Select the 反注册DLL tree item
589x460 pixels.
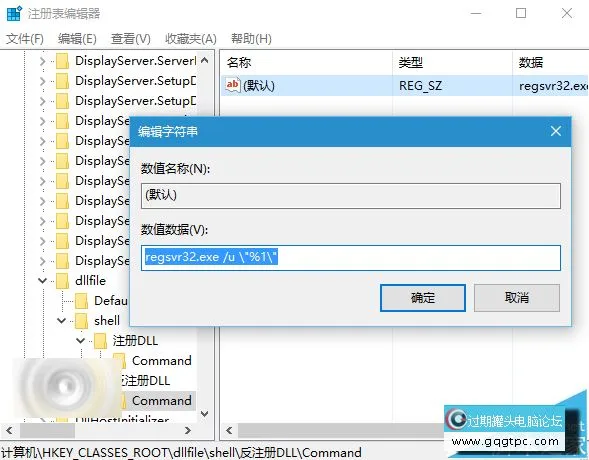146,380
